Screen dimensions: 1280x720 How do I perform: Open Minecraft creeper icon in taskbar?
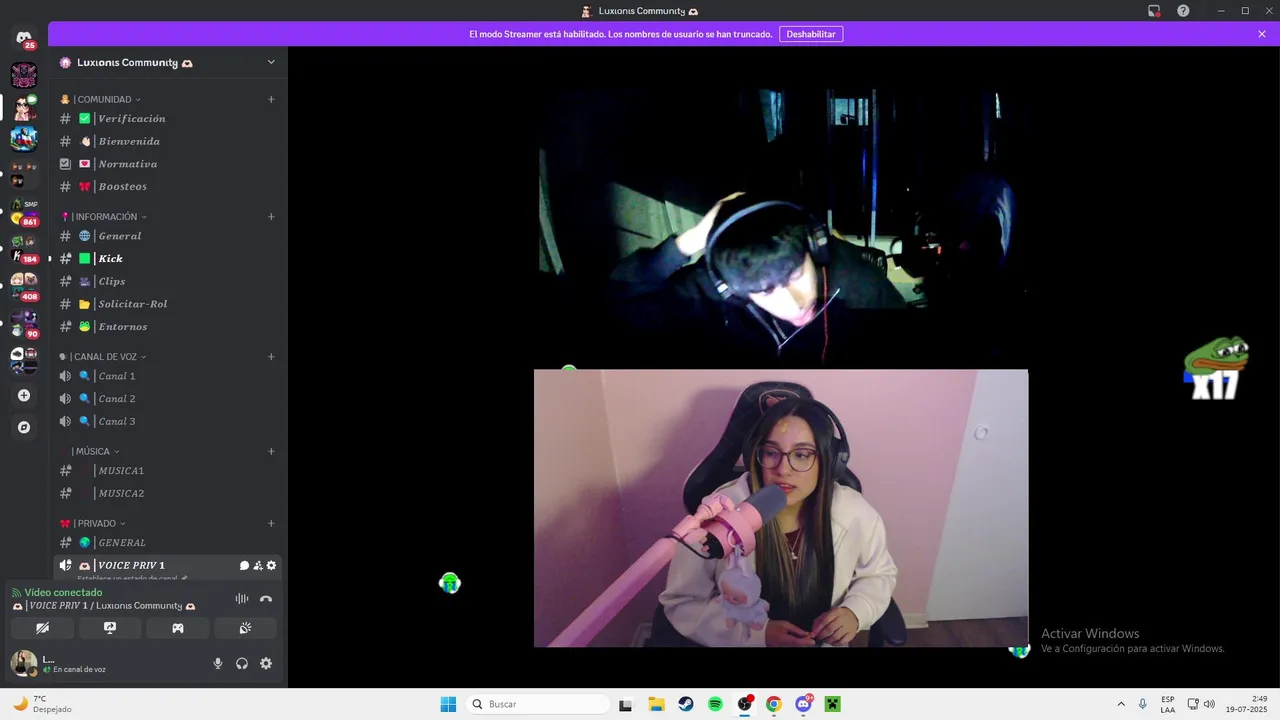[832, 704]
